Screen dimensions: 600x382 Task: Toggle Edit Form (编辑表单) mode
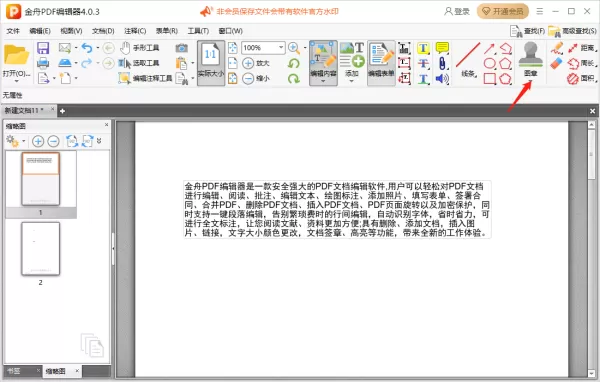pos(381,63)
